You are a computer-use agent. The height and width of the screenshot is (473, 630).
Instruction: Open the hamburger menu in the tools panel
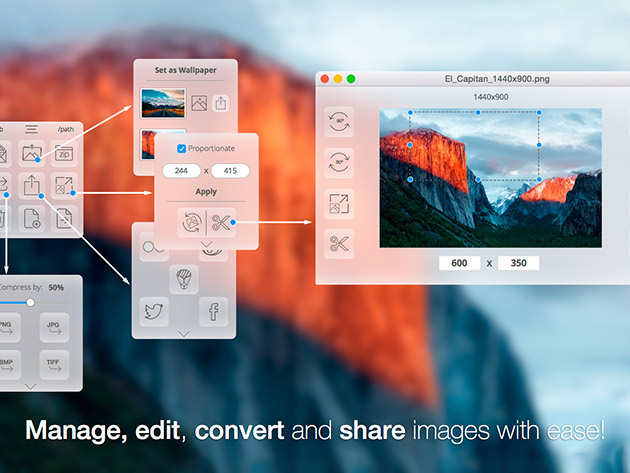click(x=31, y=129)
